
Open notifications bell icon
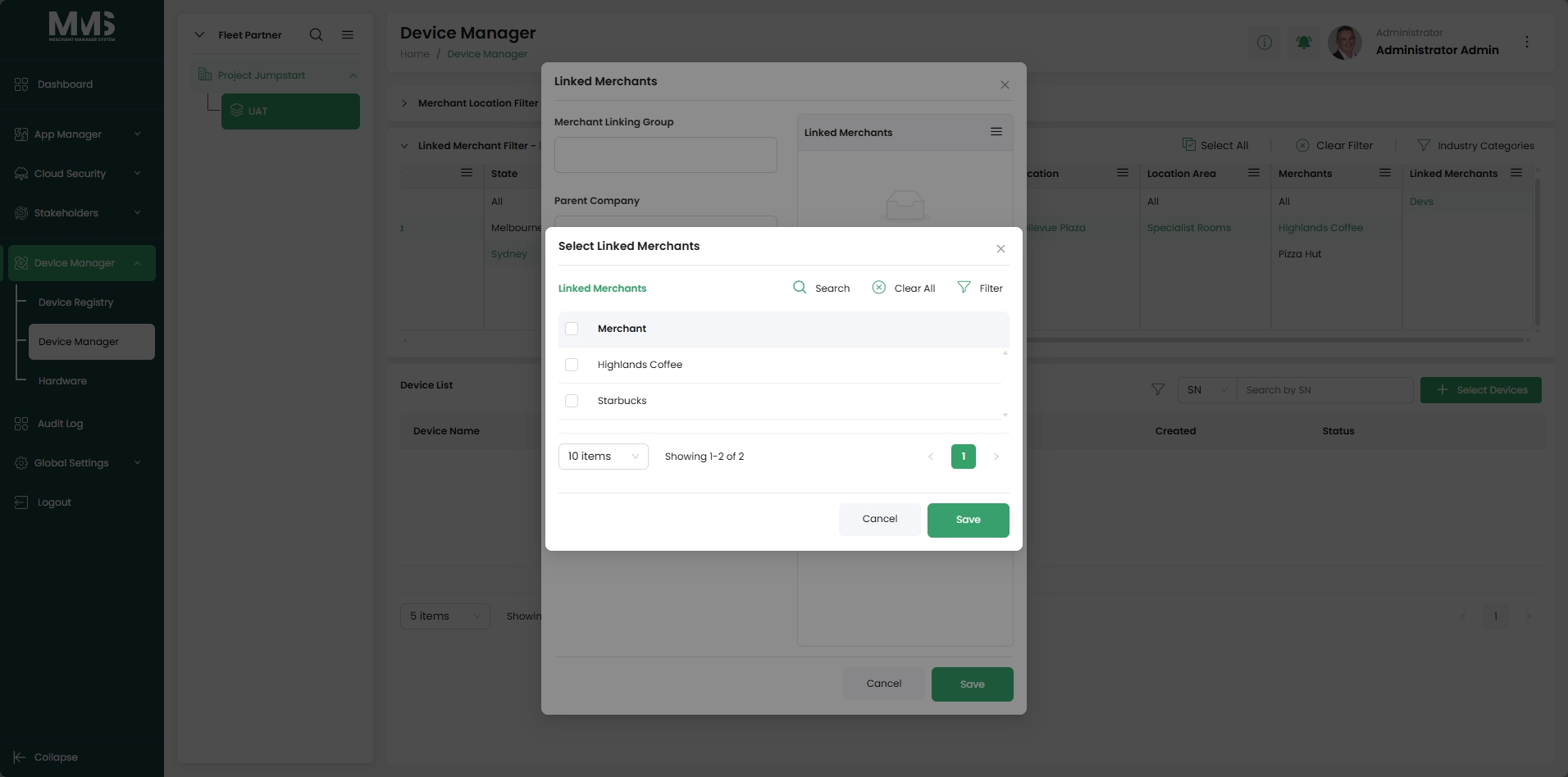click(1304, 42)
